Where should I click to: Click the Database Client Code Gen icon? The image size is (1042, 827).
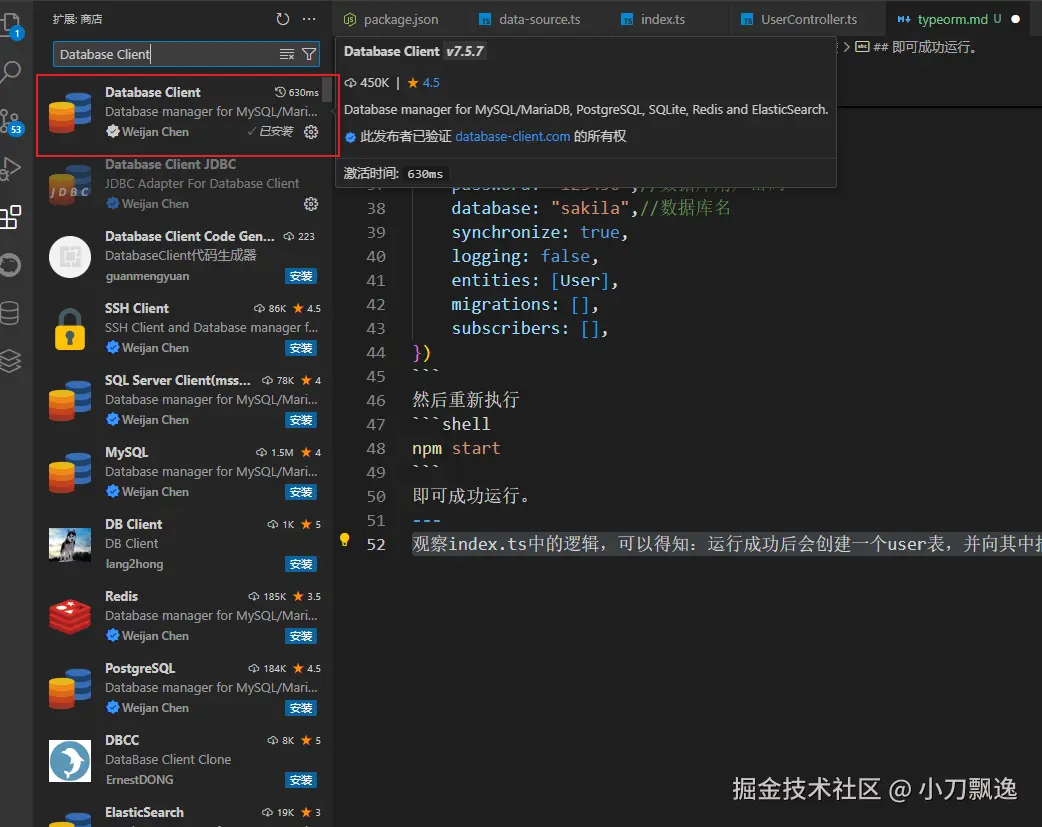coord(70,257)
